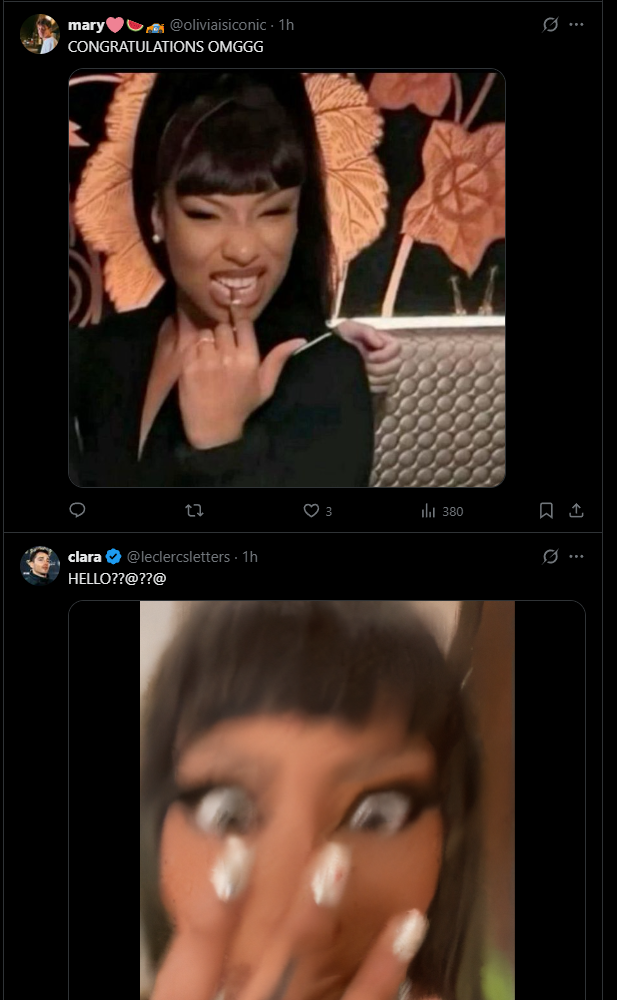This screenshot has width=617, height=1000.
Task: Open blurry image in clara's tweet
Action: pyautogui.click(x=327, y=800)
